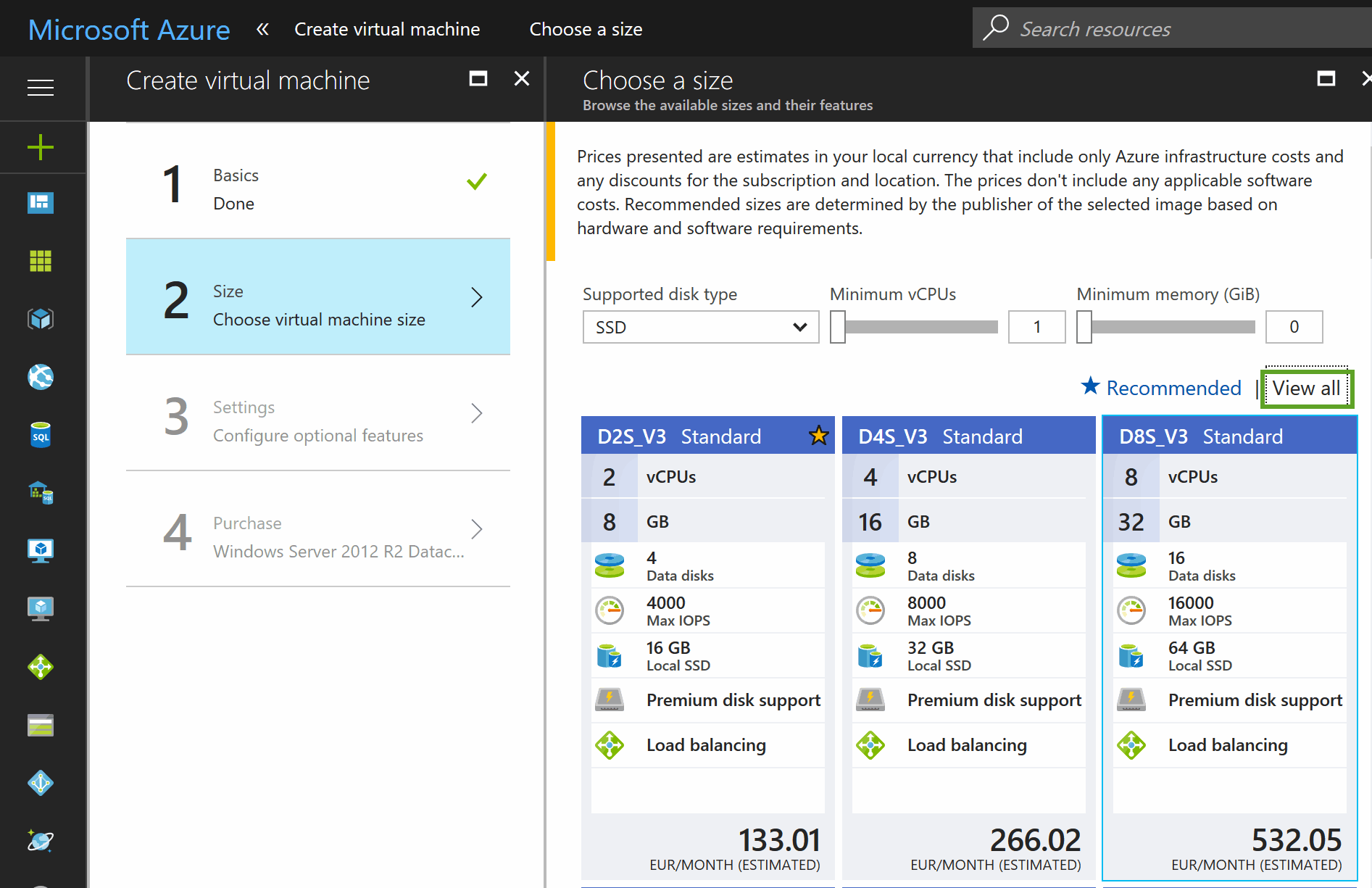Click Choose a size breadcrumb
This screenshot has width=1372, height=888.
coord(586,29)
